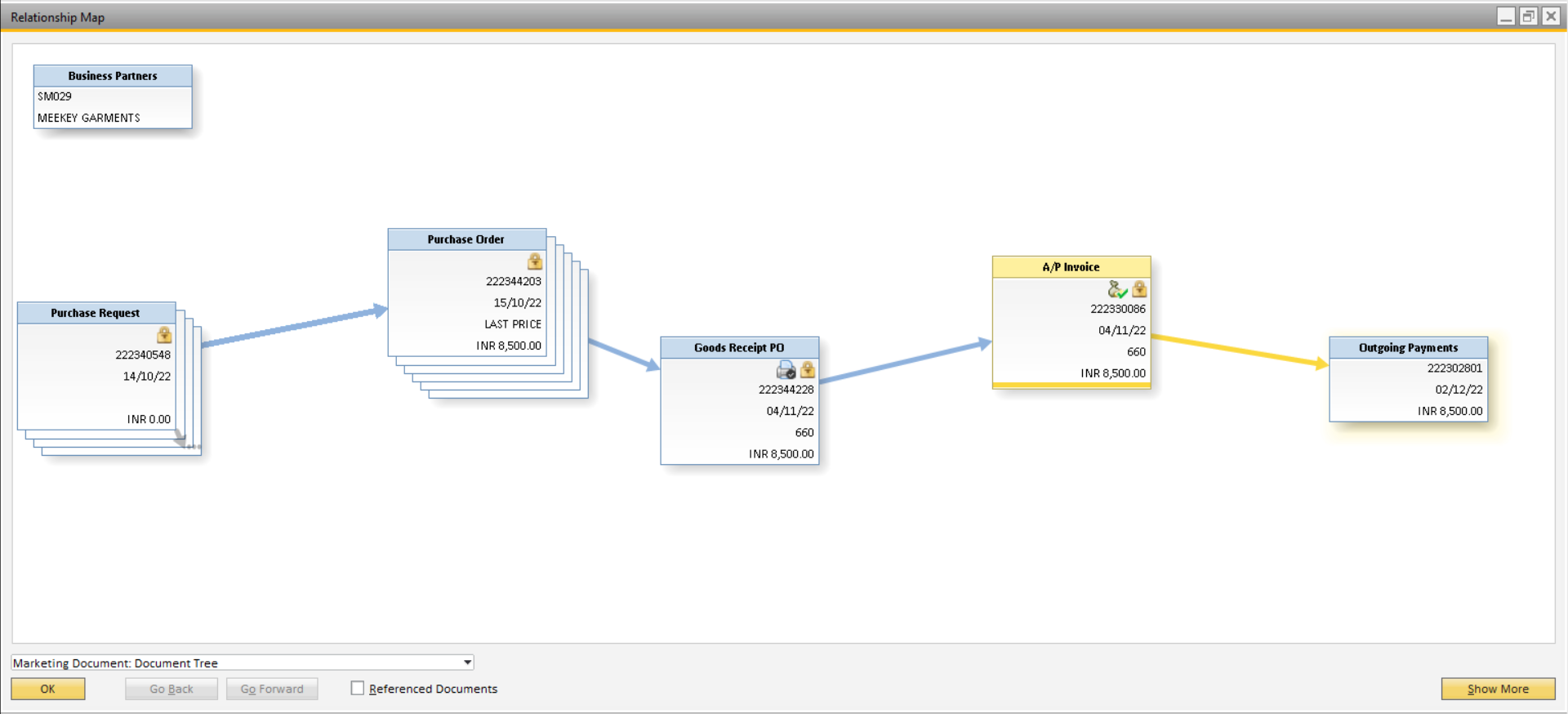1568x714 pixels.
Task: Click the approved user icon on A/P Invoice
Action: (1117, 289)
